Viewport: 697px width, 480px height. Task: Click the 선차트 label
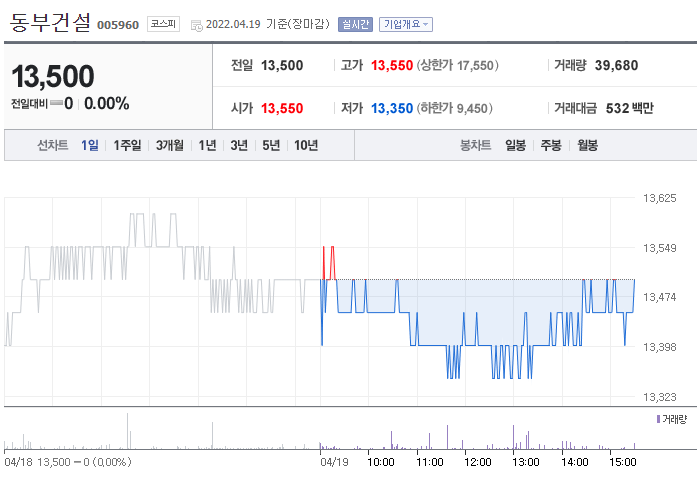(x=52, y=145)
